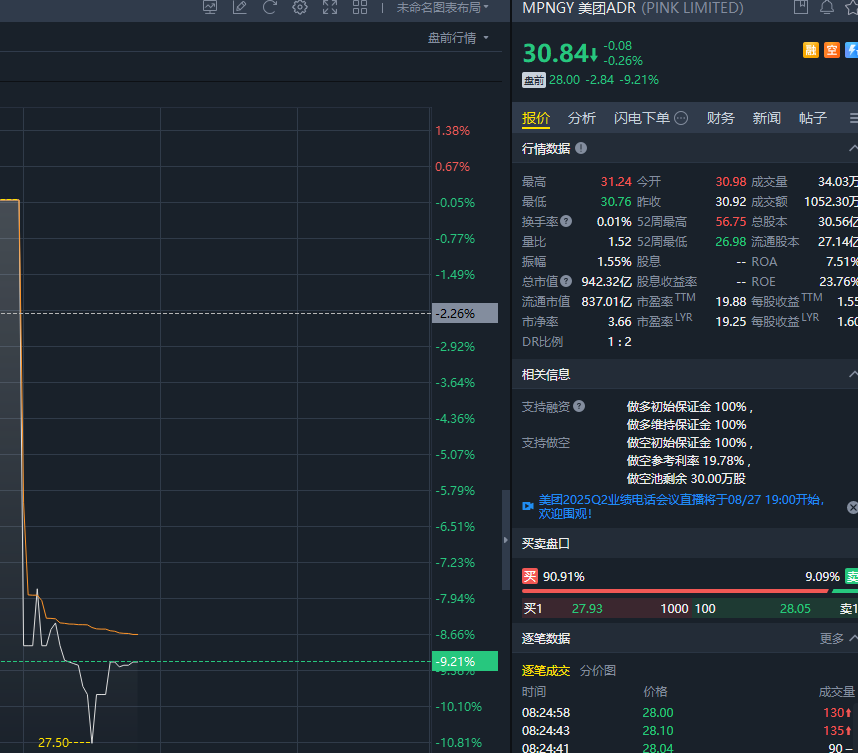Image resolution: width=858 pixels, height=753 pixels.
Task: Click the blue lightning flash-order badge
Action: [x=851, y=50]
